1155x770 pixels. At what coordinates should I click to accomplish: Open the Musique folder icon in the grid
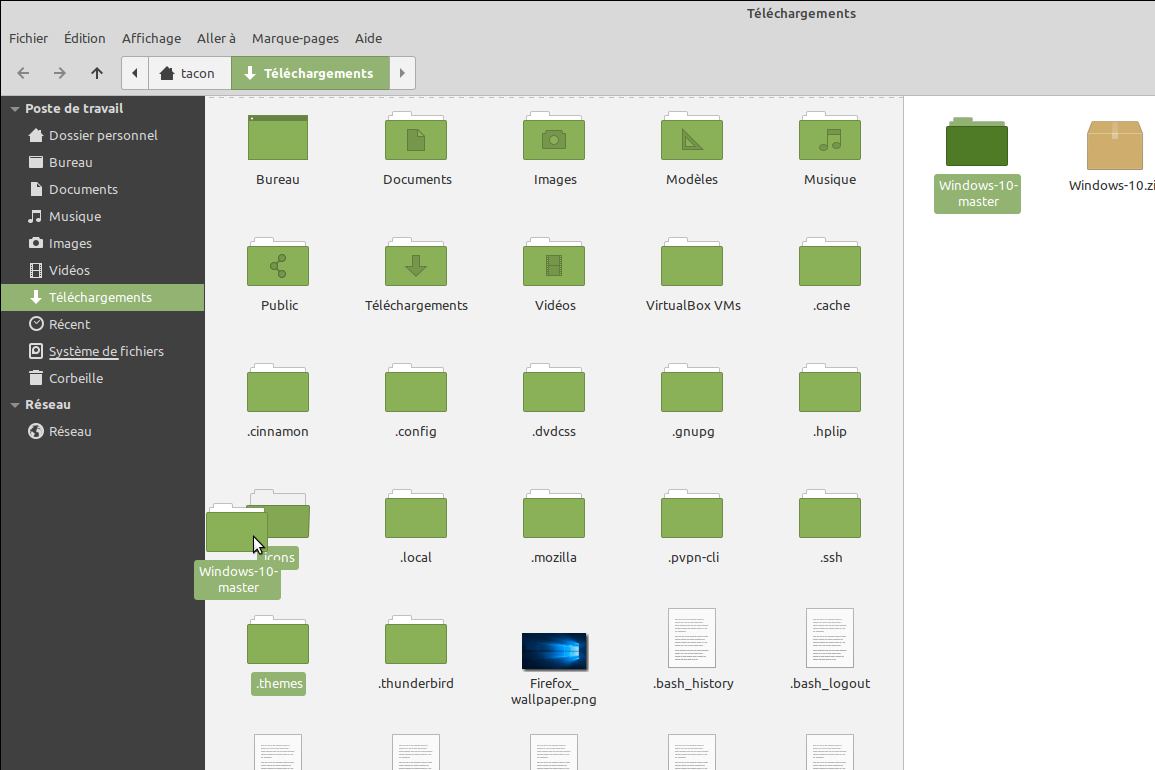click(829, 139)
